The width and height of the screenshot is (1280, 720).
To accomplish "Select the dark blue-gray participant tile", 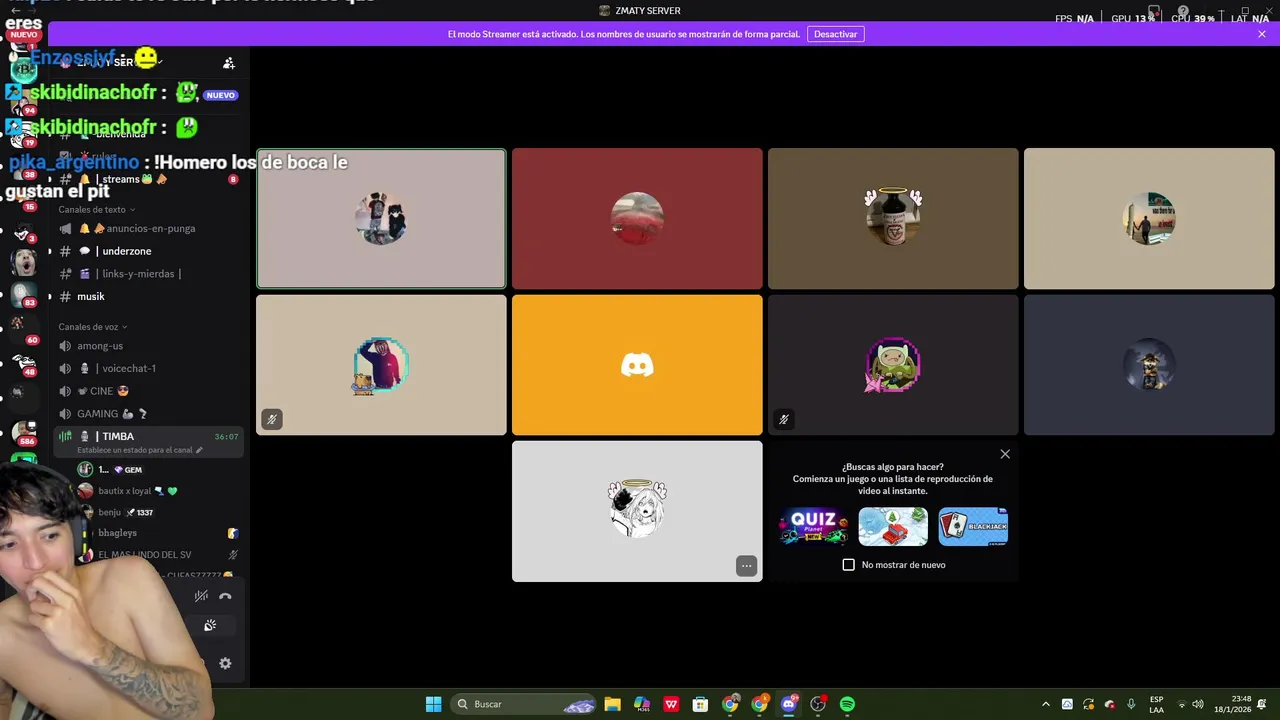I will [x=1149, y=365].
